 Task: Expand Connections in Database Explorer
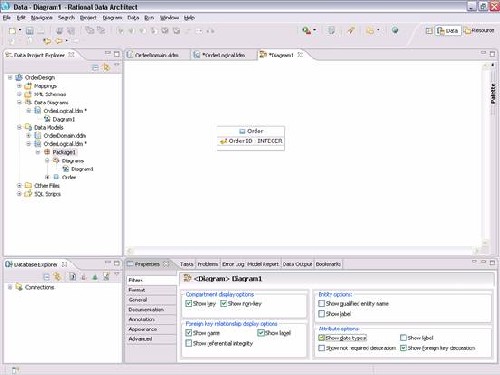pyautogui.click(x=10, y=287)
